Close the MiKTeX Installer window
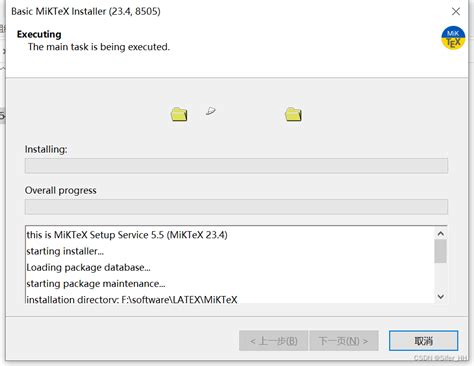The width and height of the screenshot is (474, 366). click(x=456, y=11)
